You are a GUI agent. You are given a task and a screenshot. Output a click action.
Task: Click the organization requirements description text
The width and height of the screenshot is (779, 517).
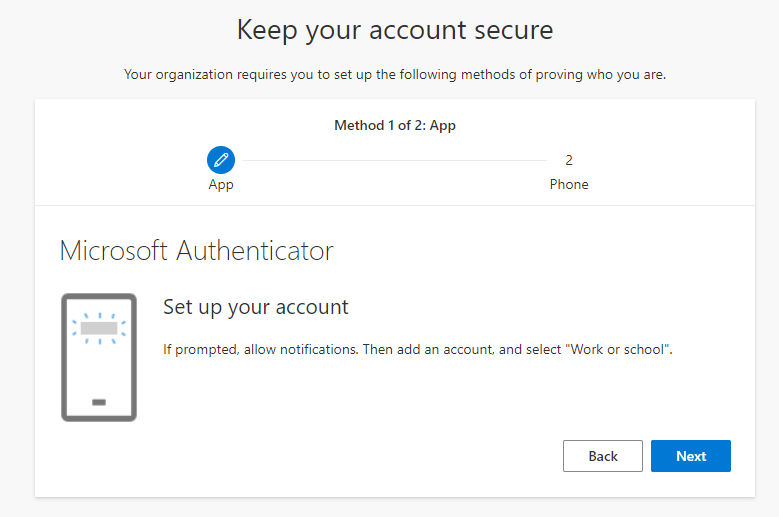(395, 74)
